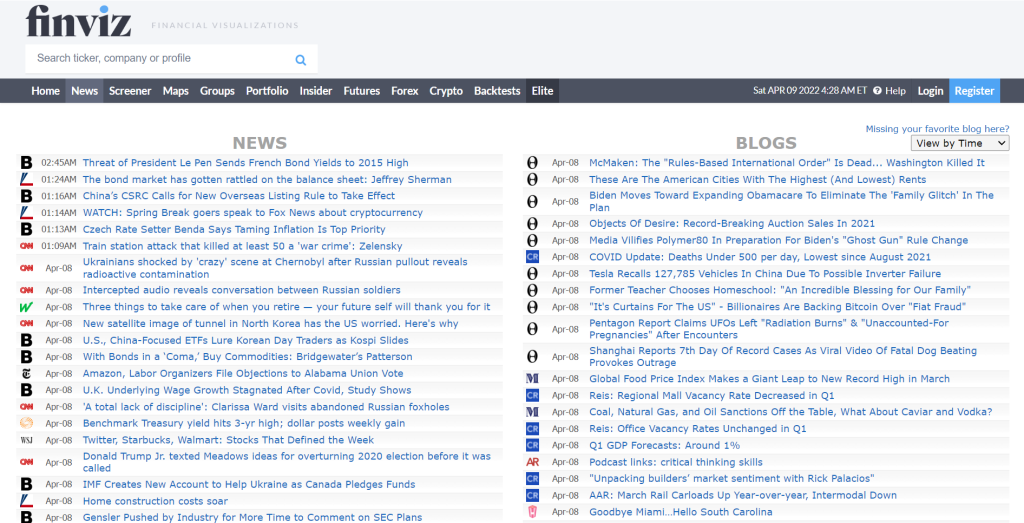Screen dimensions: 1024x523
Task: Open Reis Regional Mall Vacancy Rate post
Action: [712, 396]
